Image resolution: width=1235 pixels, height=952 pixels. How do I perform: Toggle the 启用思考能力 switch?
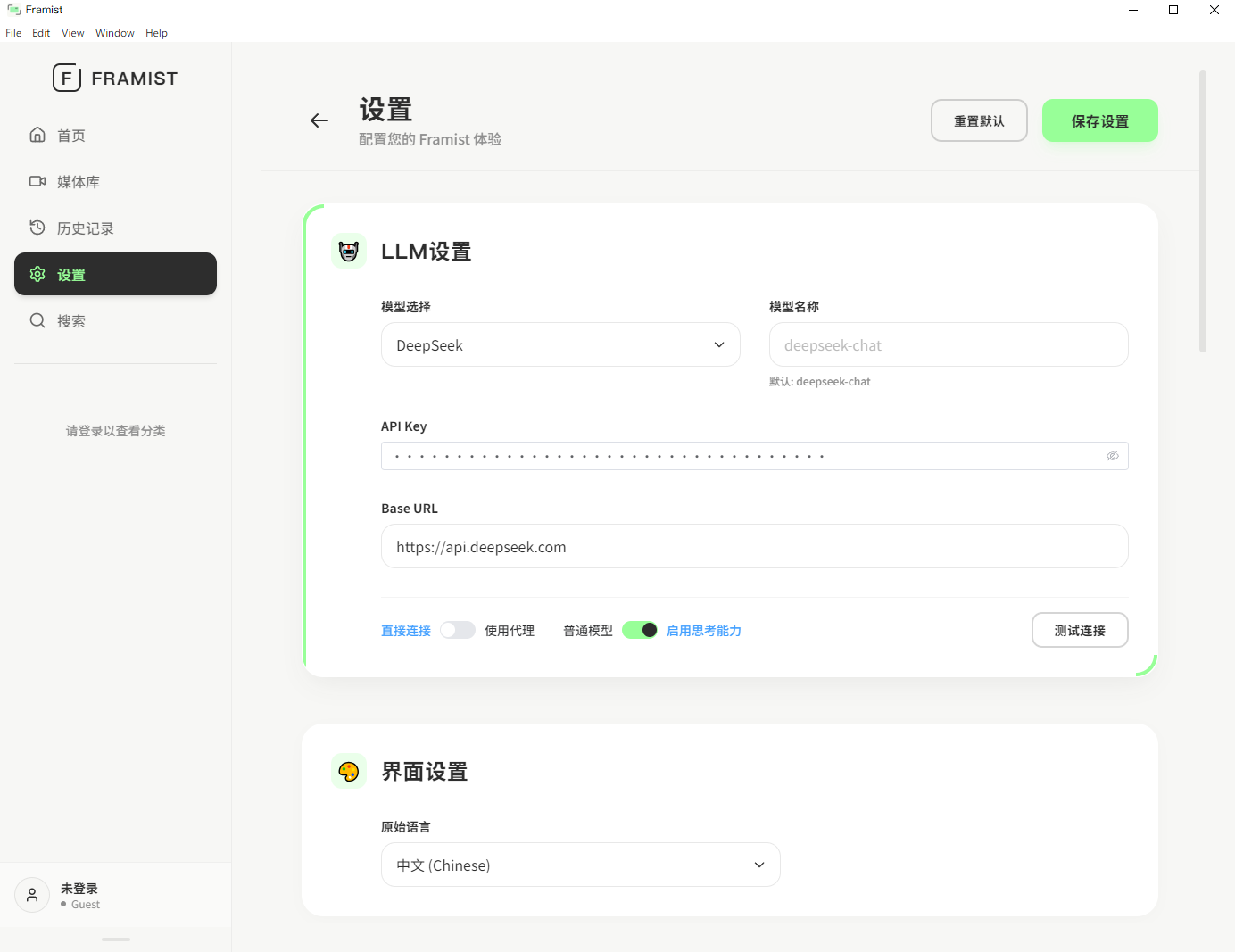click(640, 630)
